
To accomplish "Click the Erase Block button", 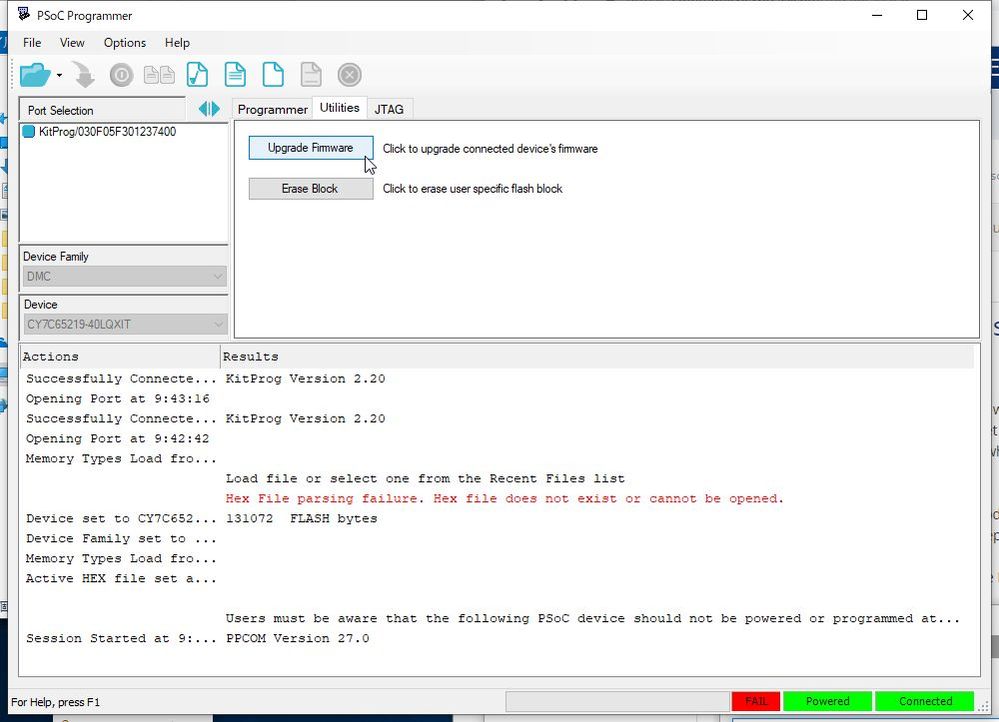I will (310, 188).
